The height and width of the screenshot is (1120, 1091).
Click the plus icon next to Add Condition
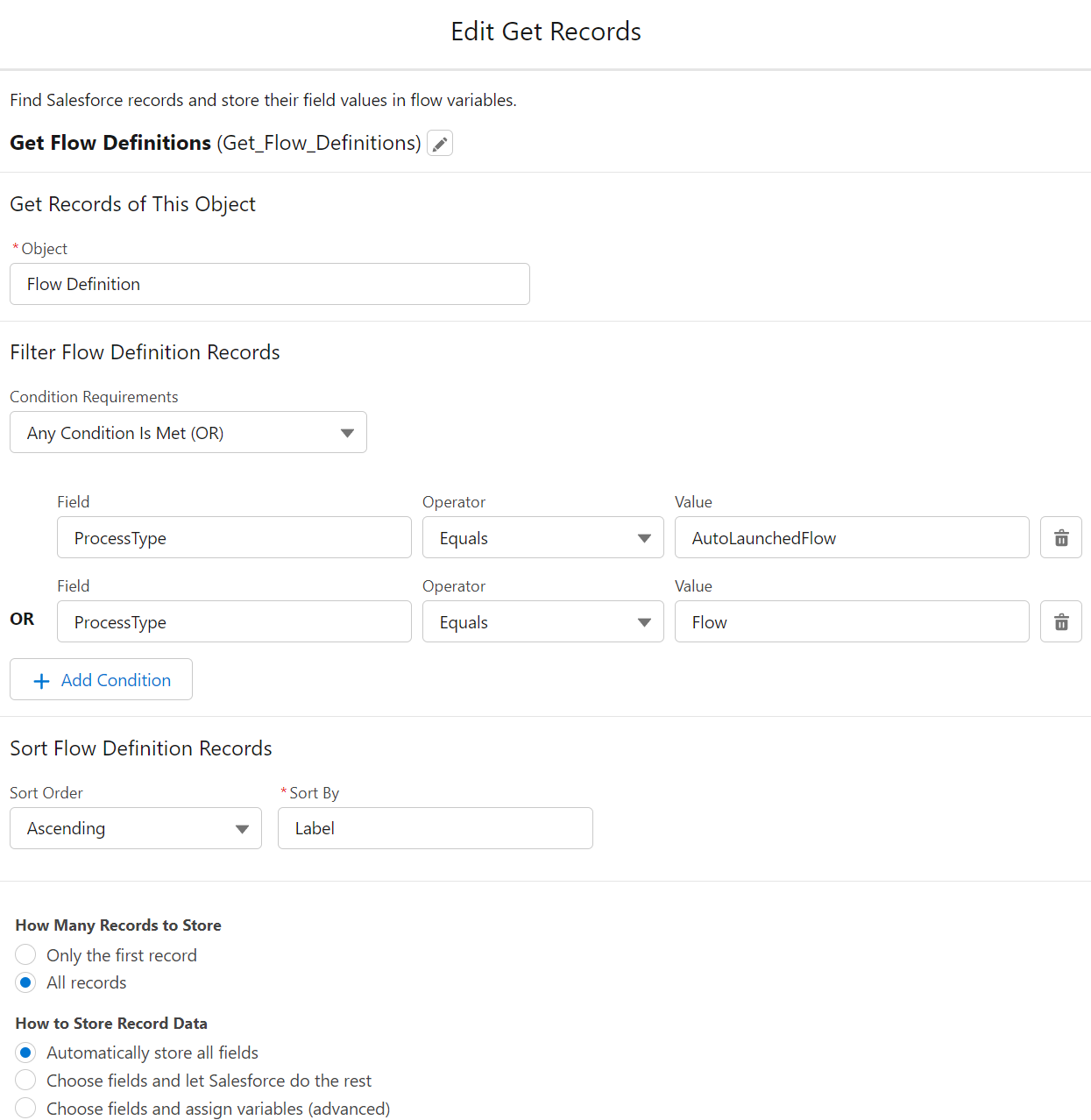pos(40,680)
